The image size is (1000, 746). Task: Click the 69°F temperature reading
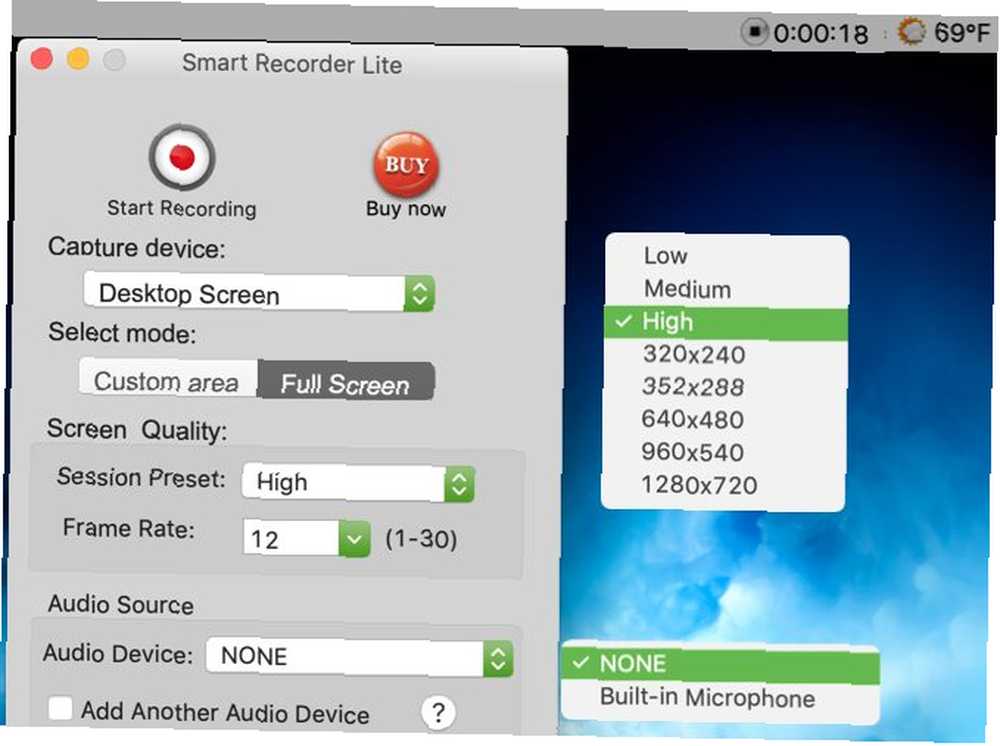[962, 32]
